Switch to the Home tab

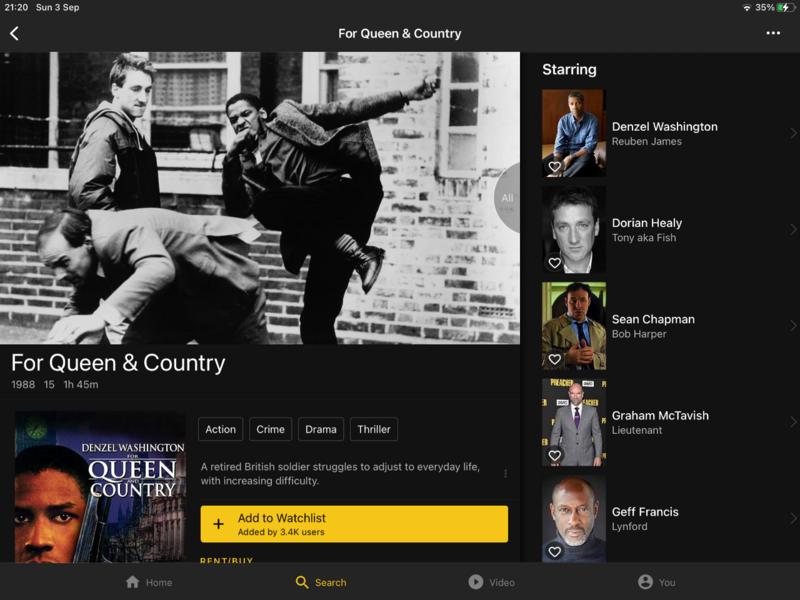coord(149,582)
